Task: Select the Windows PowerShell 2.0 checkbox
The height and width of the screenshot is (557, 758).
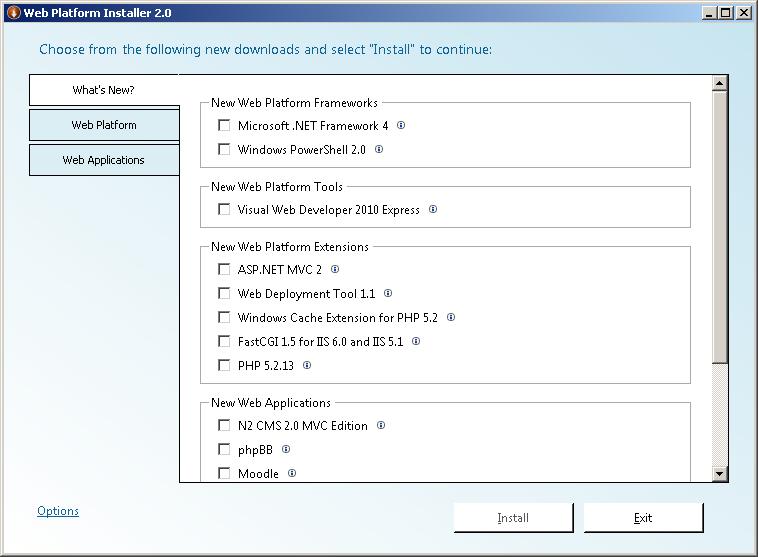Action: point(224,150)
